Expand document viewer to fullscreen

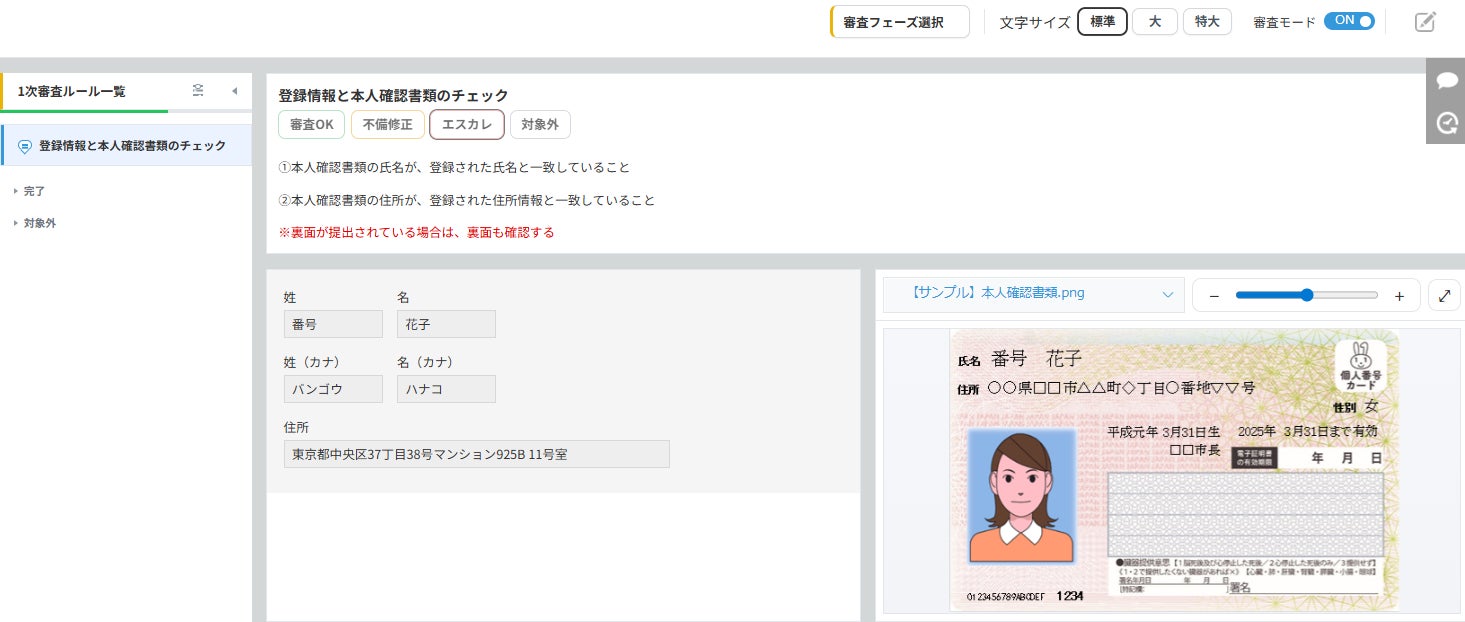(1444, 295)
